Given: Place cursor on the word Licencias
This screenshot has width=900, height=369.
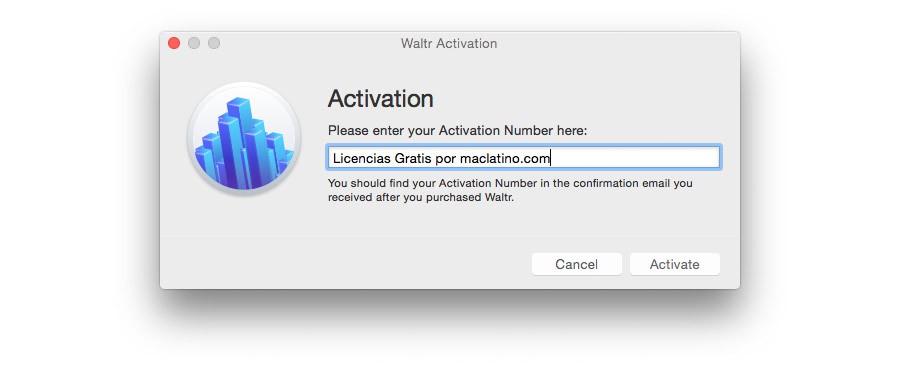Looking at the screenshot, I should click(362, 158).
